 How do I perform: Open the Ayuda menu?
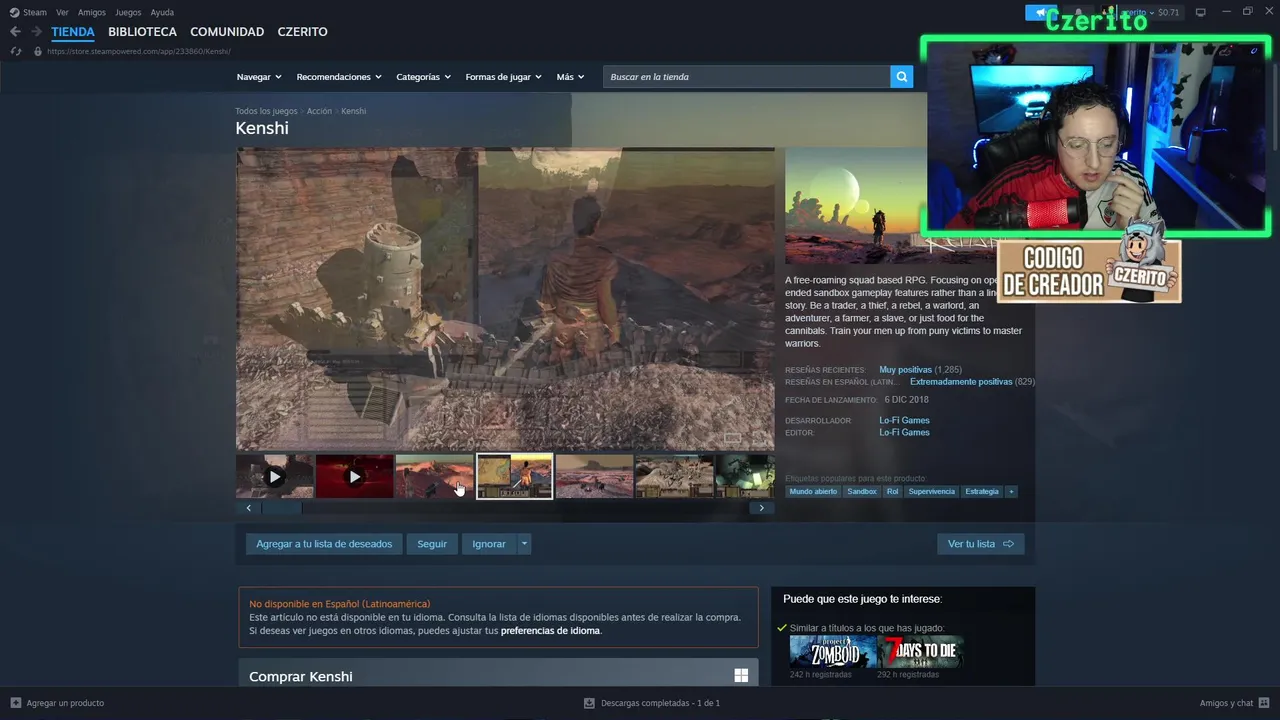(x=162, y=13)
